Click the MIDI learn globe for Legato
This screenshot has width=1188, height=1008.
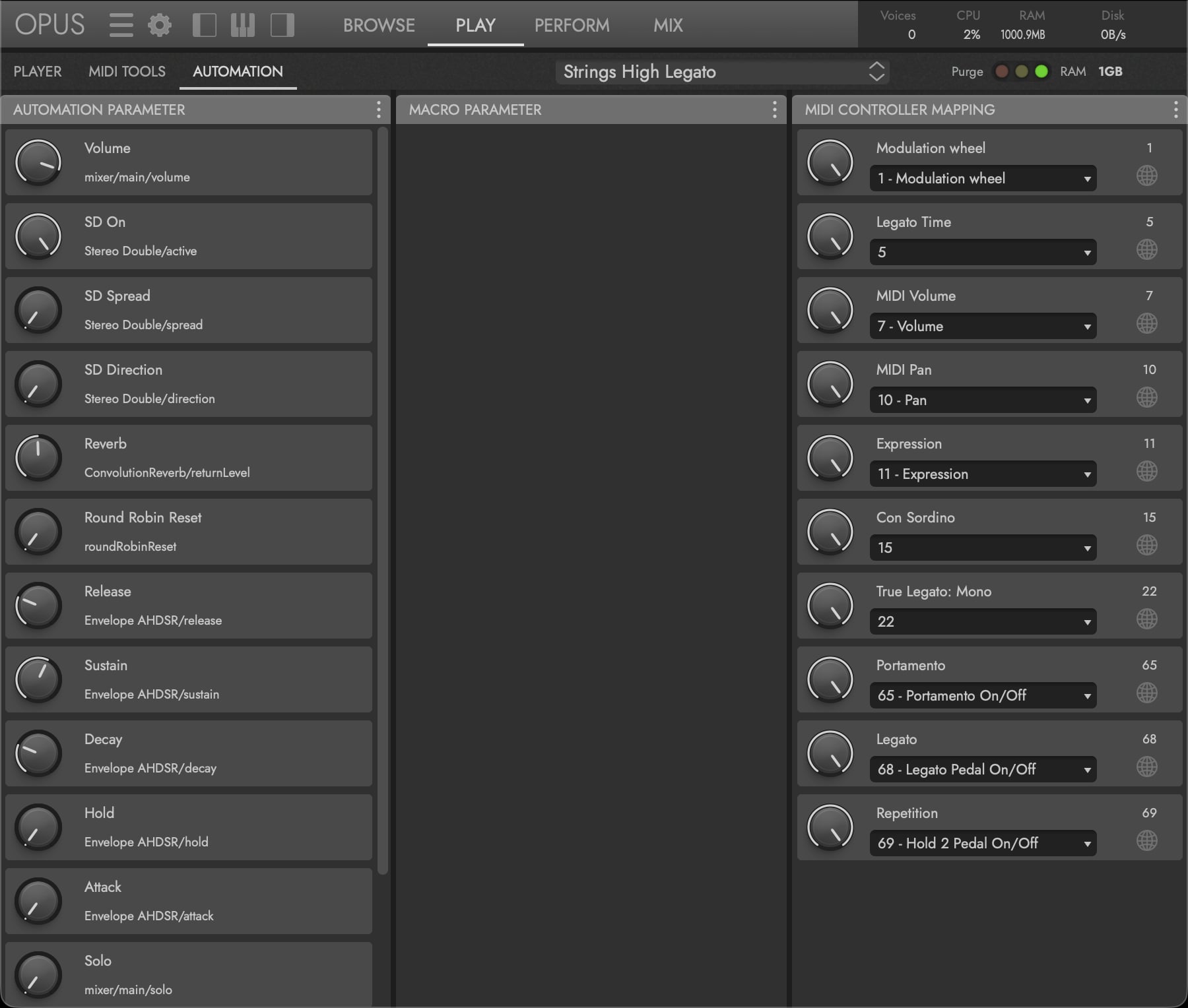coord(1147,767)
